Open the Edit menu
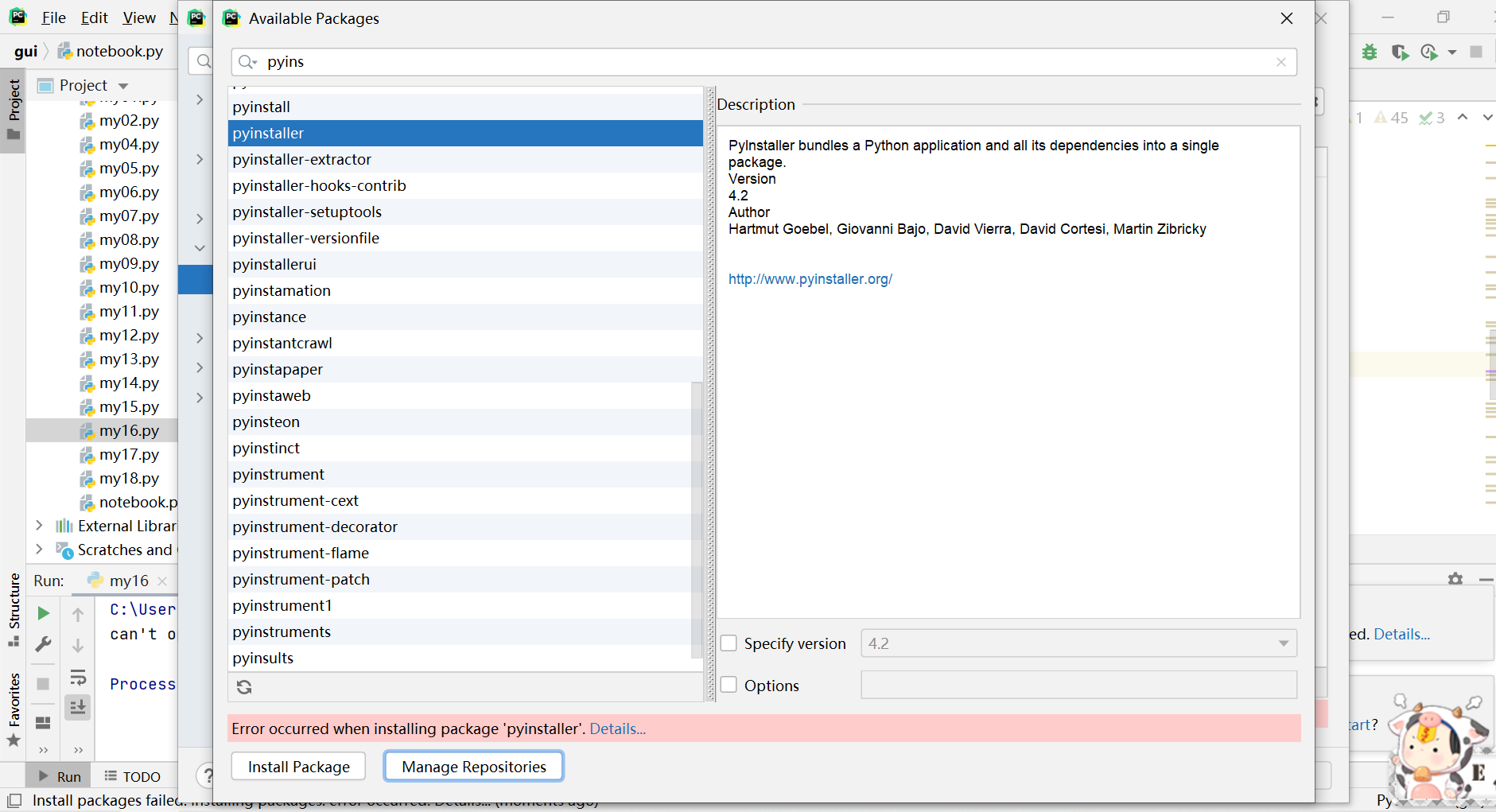Screen dimensions: 1496x812 tap(94, 17)
